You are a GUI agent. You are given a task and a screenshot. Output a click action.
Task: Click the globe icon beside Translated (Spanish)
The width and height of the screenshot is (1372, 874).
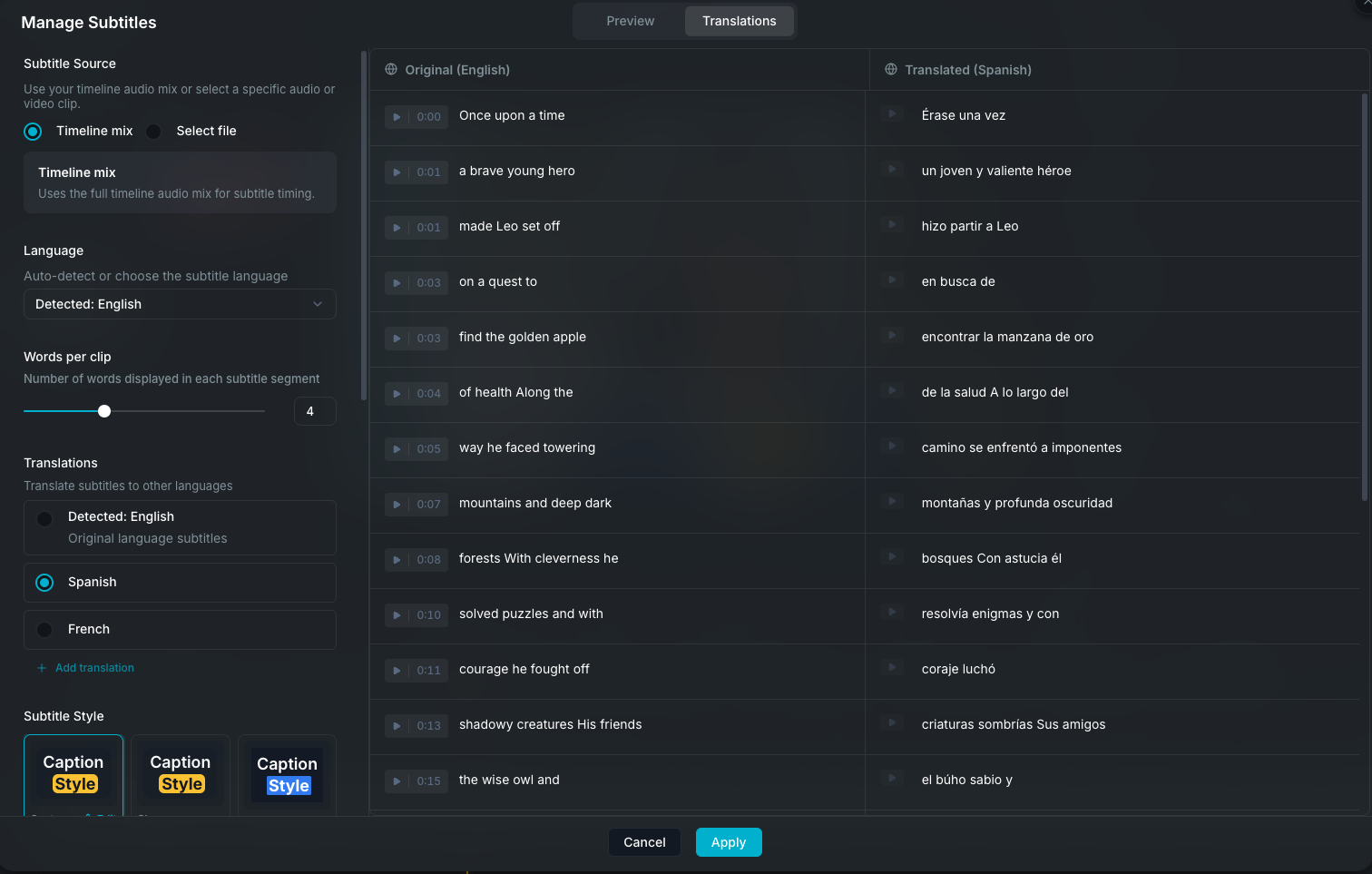[889, 70]
